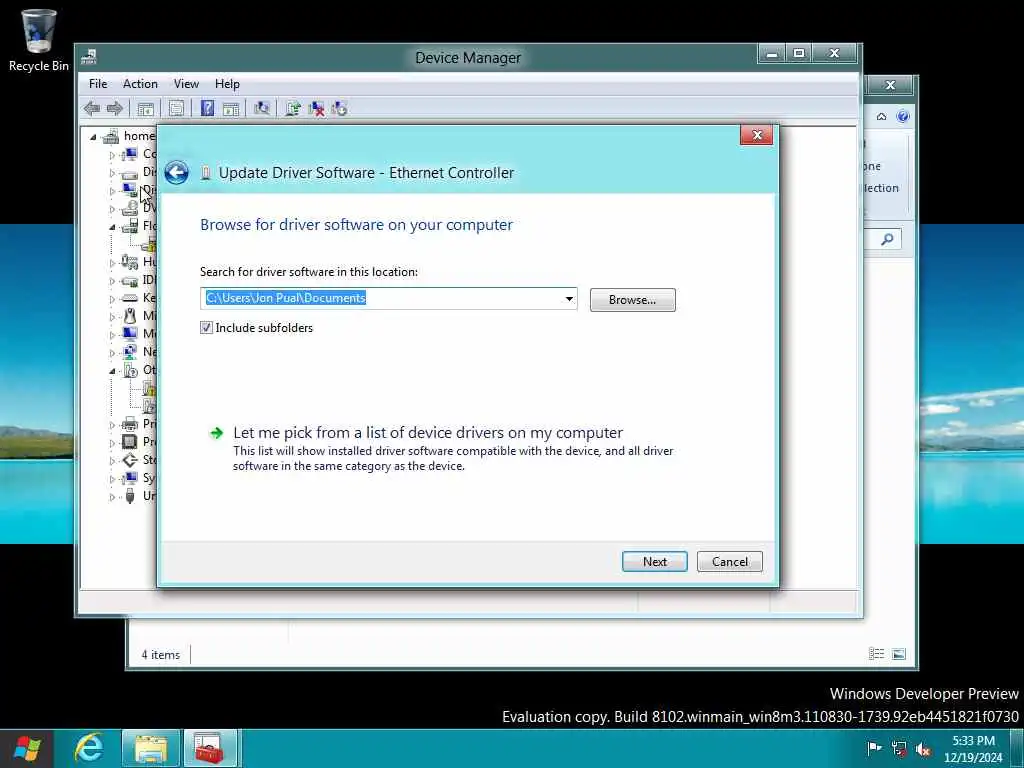Click Disable device toolbar icon with down arrow
Screen dimensions: 1024x768
339,108
